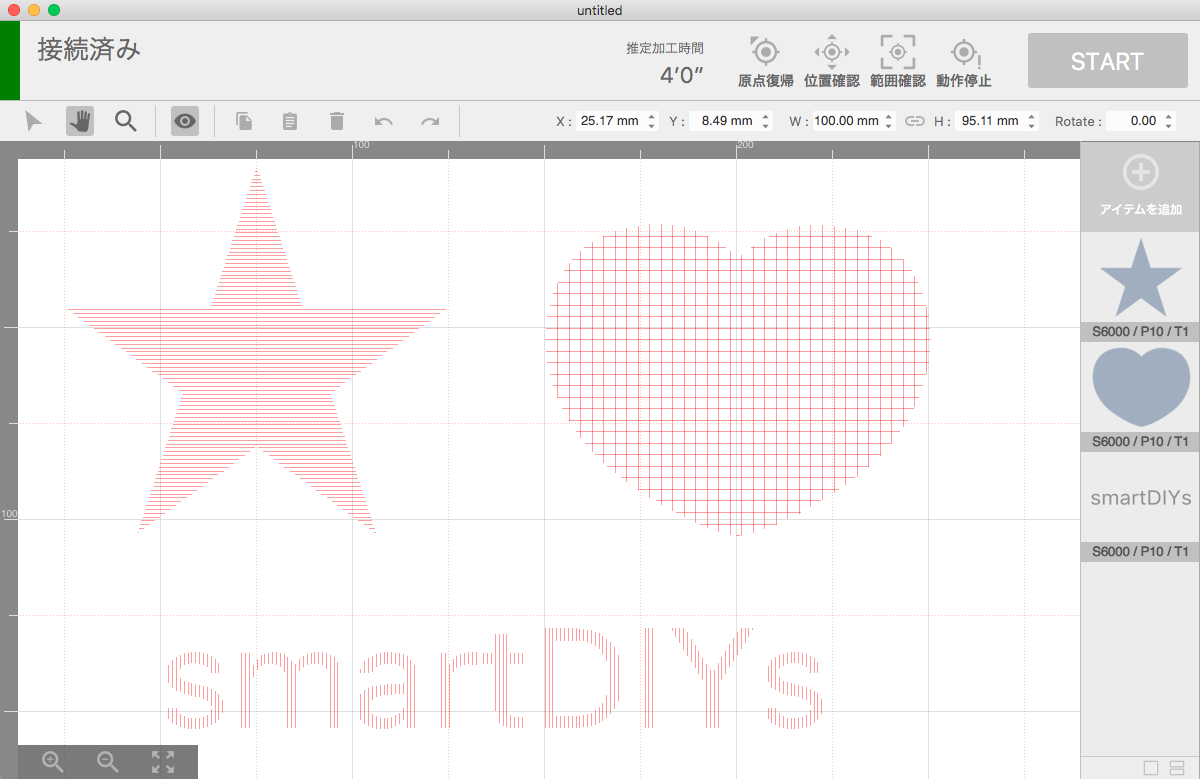Close the untitled window

[x=13, y=10]
